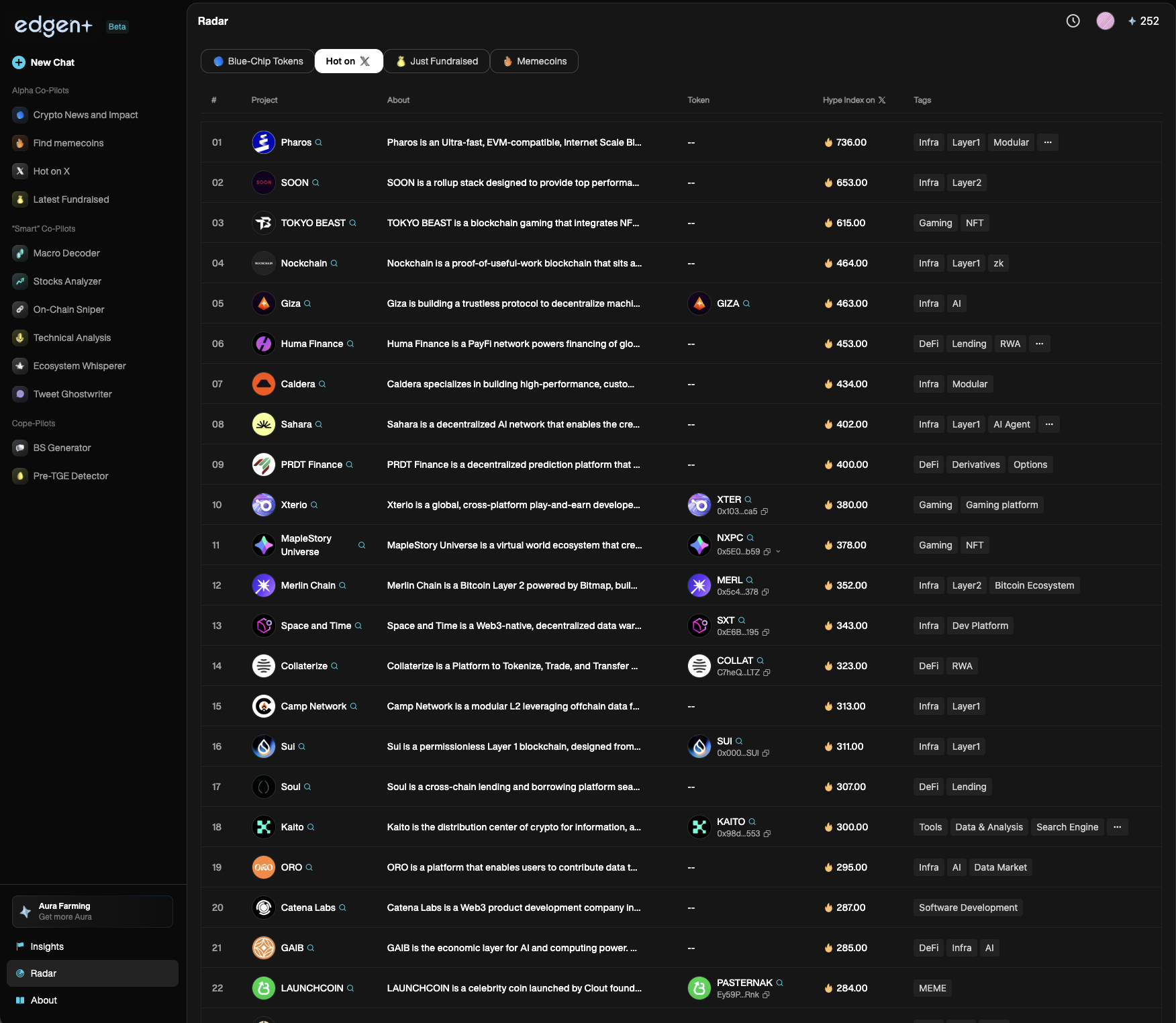Viewport: 1176px width, 1023px height.
Task: Open the history clock icon
Action: click(1073, 21)
